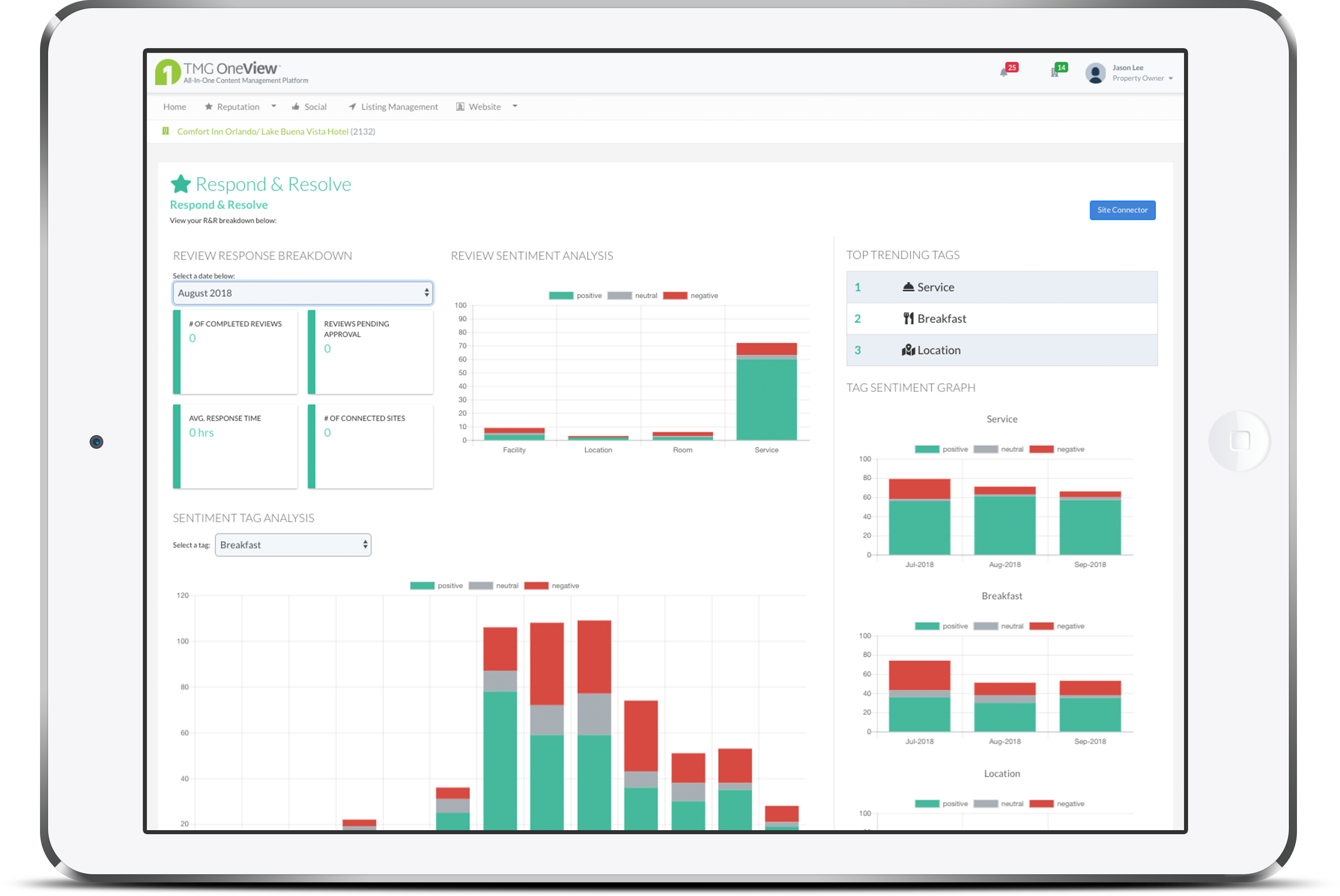
Task: Select the Location row in trending tags
Action: [x=1002, y=349]
